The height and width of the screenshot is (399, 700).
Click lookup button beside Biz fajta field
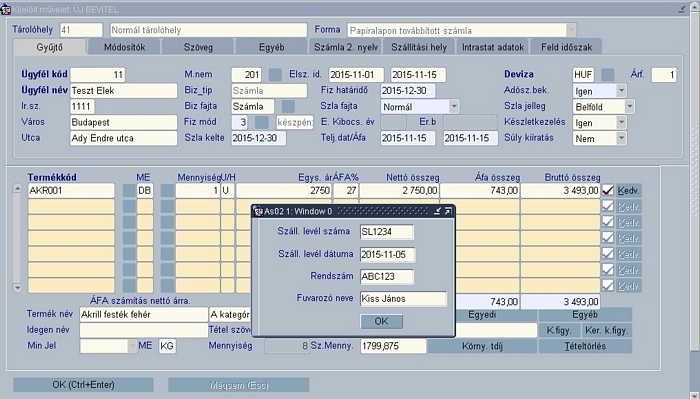click(x=288, y=106)
